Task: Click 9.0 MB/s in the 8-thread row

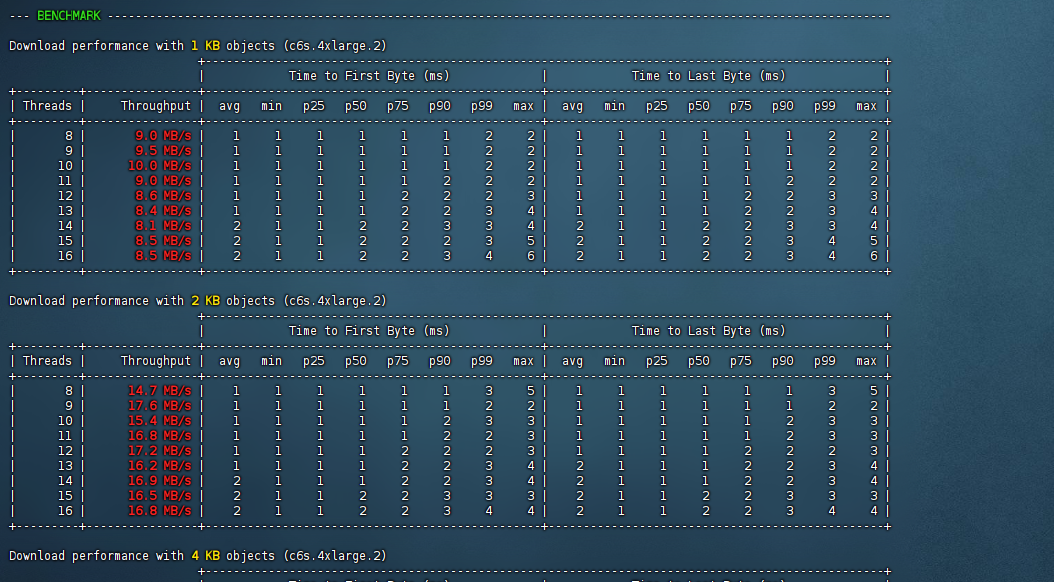Action: (163, 136)
